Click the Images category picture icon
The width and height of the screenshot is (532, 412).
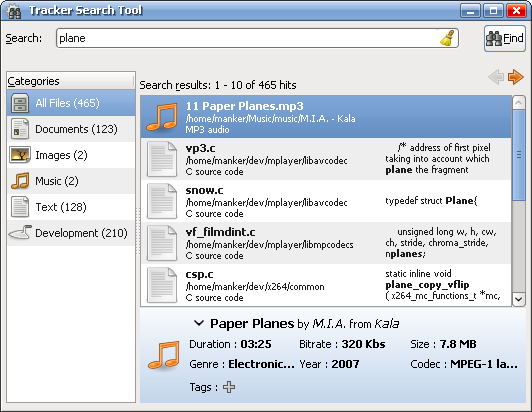pos(20,155)
